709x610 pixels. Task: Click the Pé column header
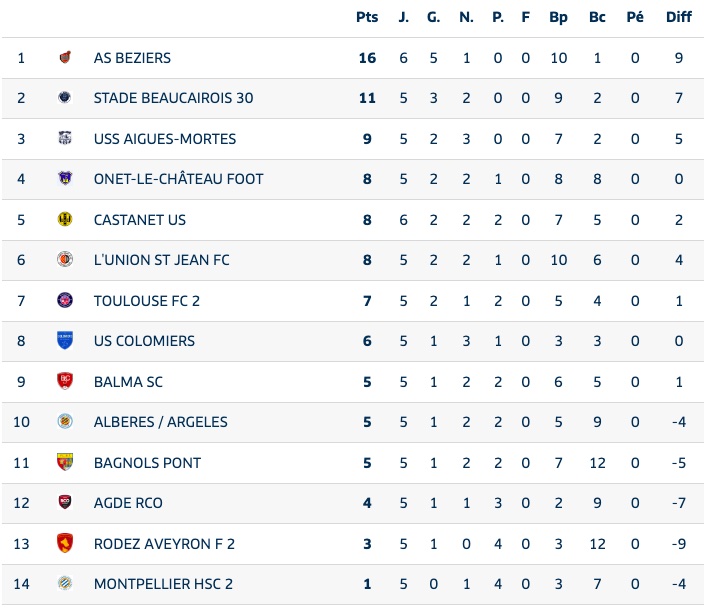(x=635, y=17)
